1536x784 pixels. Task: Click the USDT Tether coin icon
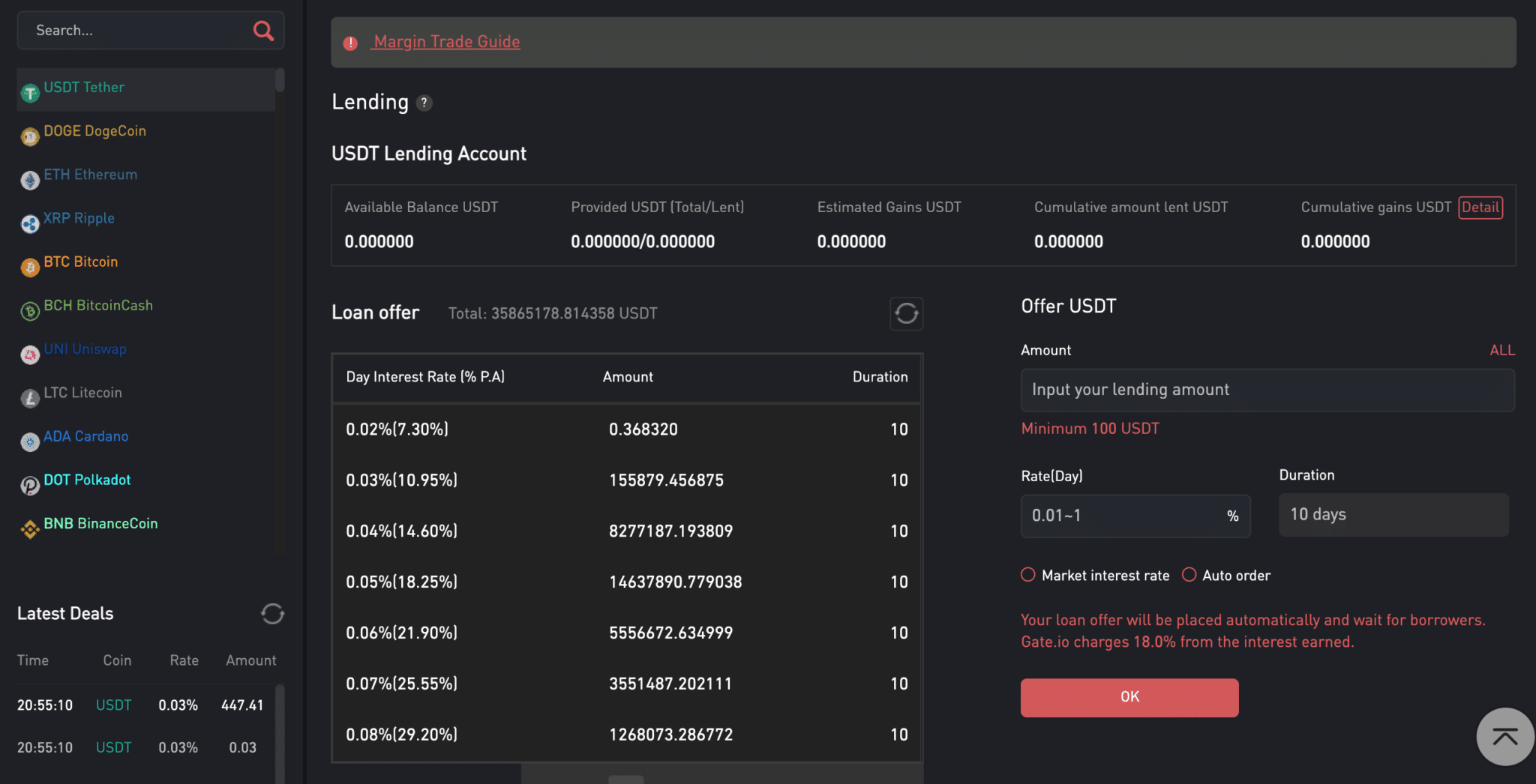[30, 93]
